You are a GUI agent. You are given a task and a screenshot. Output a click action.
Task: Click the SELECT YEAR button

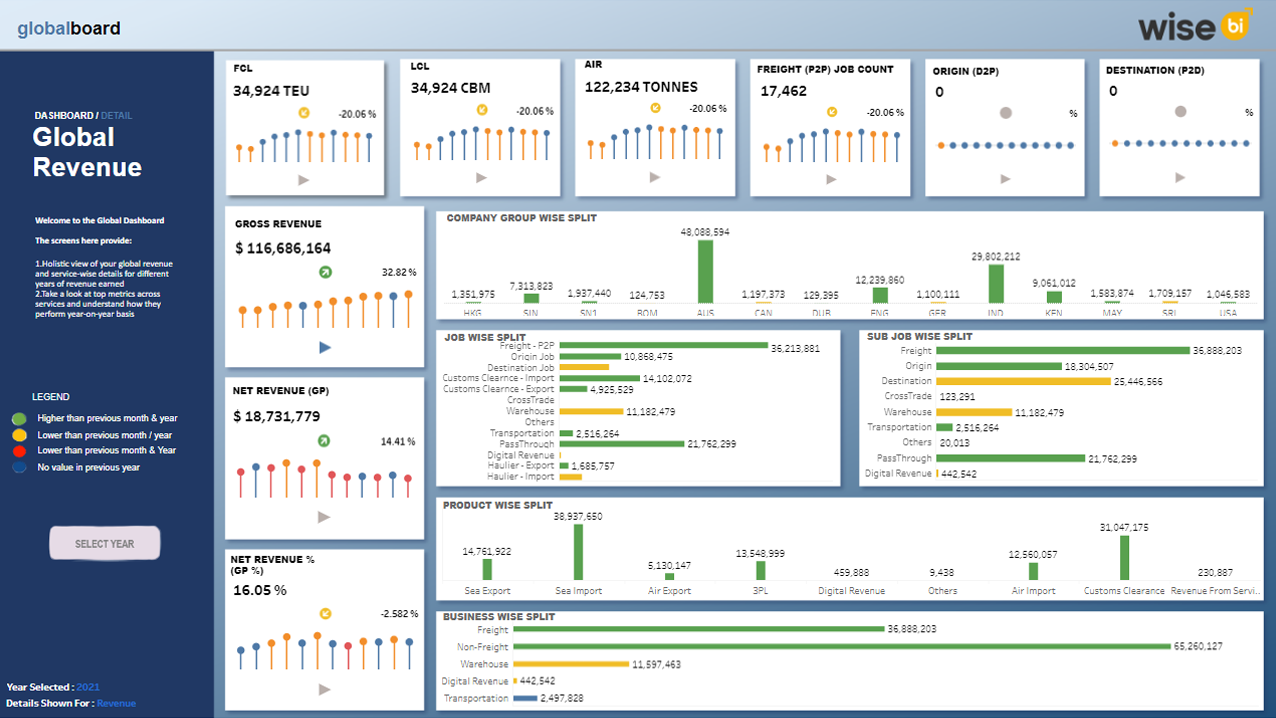[104, 543]
